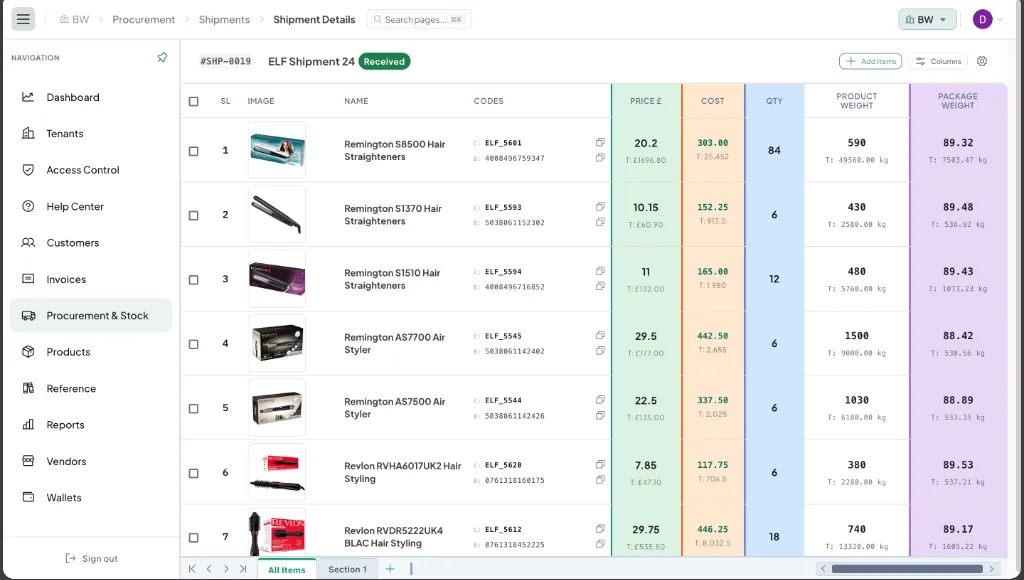
Task: Click the BW breadcrumb link
Action: pyautogui.click(x=74, y=20)
